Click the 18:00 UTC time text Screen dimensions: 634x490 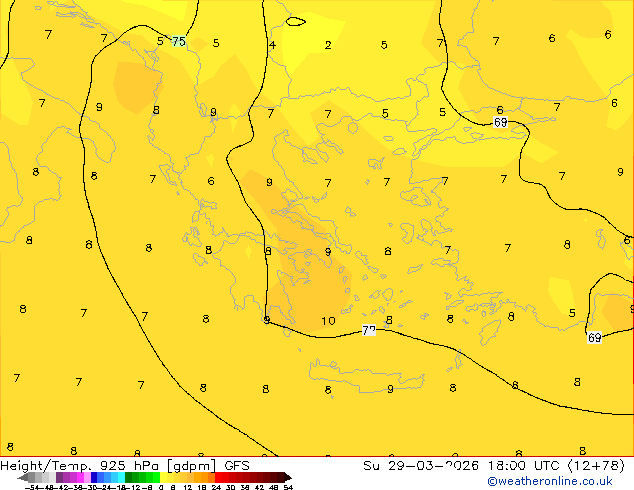pyautogui.click(x=526, y=466)
